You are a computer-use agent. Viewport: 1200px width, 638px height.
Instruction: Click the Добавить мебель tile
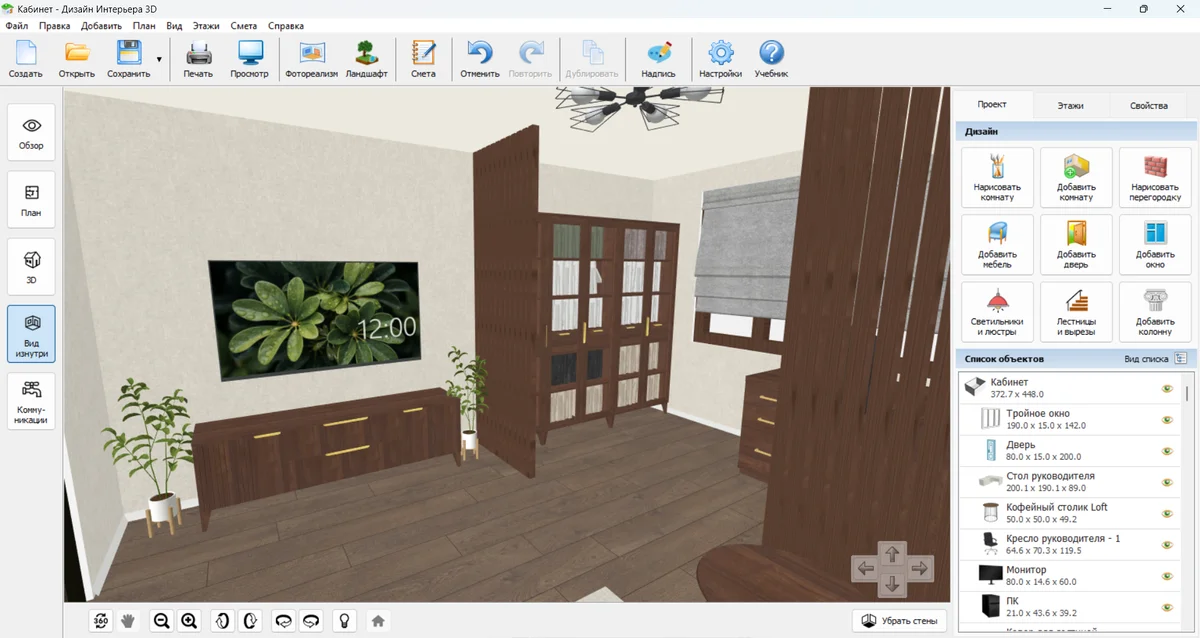pyautogui.click(x=997, y=245)
